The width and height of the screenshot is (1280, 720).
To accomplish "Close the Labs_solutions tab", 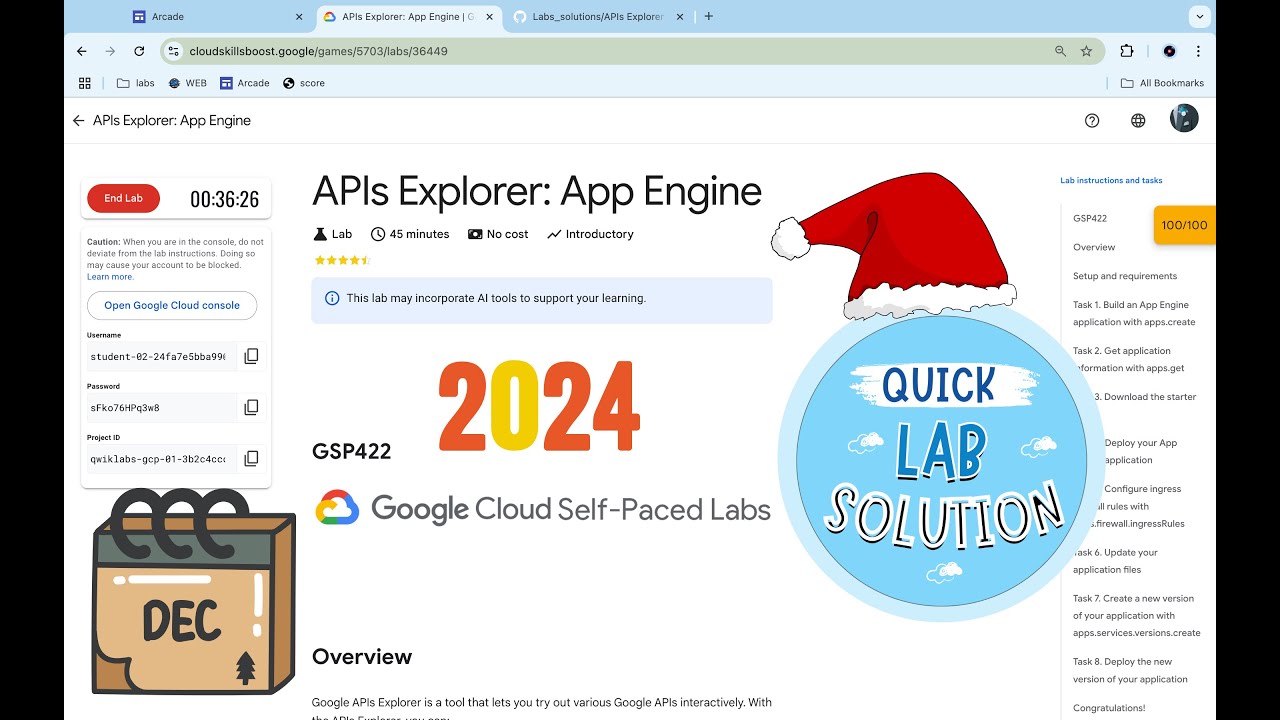I will point(679,17).
